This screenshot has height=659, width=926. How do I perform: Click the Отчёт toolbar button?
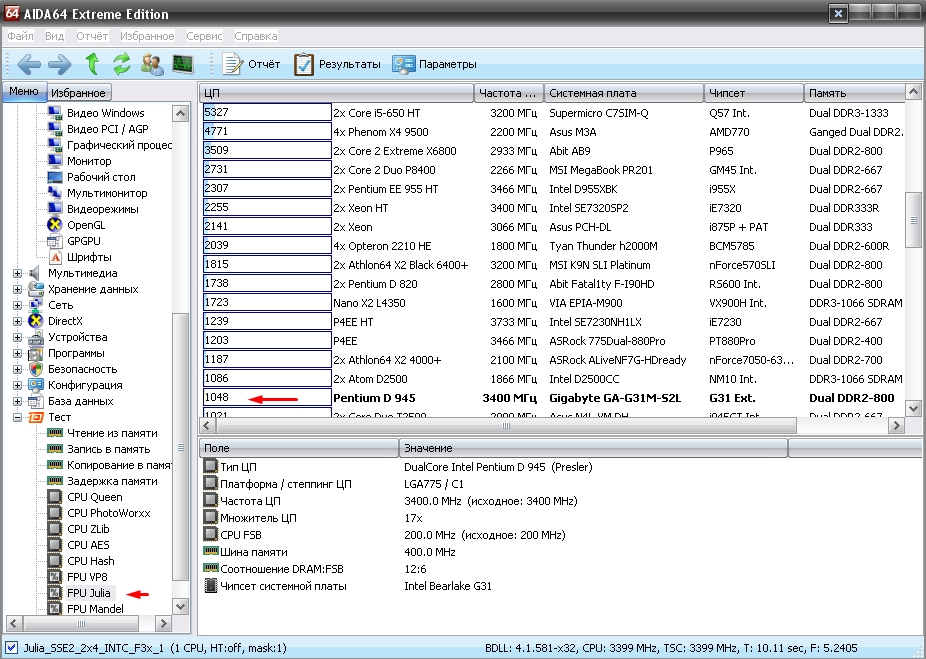[x=251, y=64]
